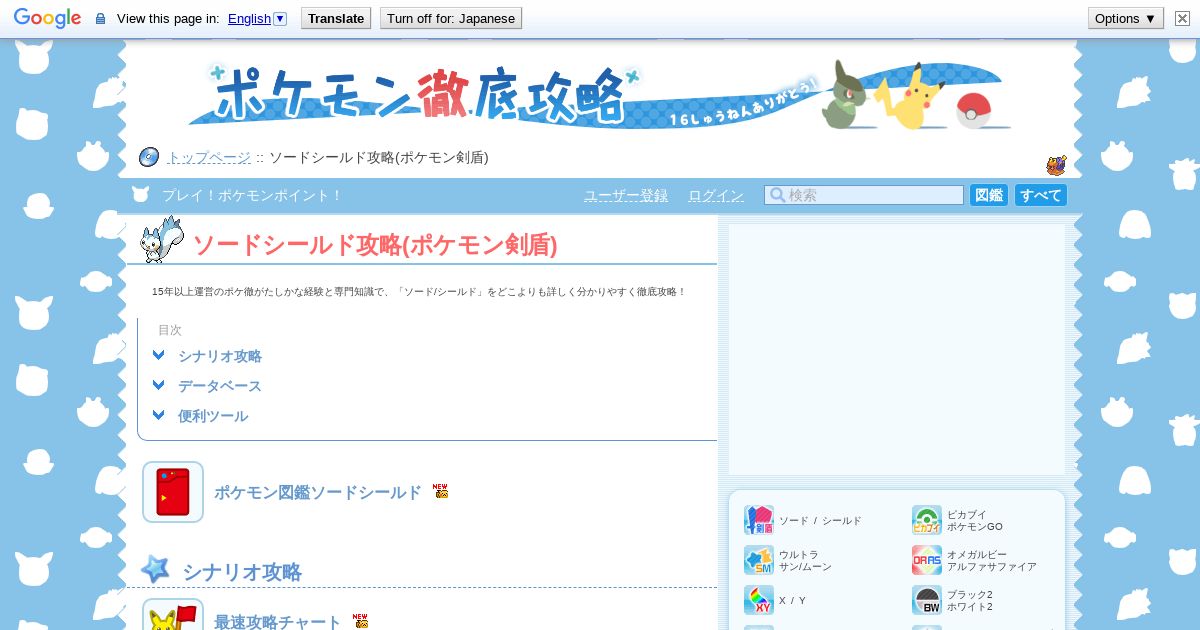Open プレイ！ポケモンポイント！ link
1200x630 pixels.
coord(252,195)
